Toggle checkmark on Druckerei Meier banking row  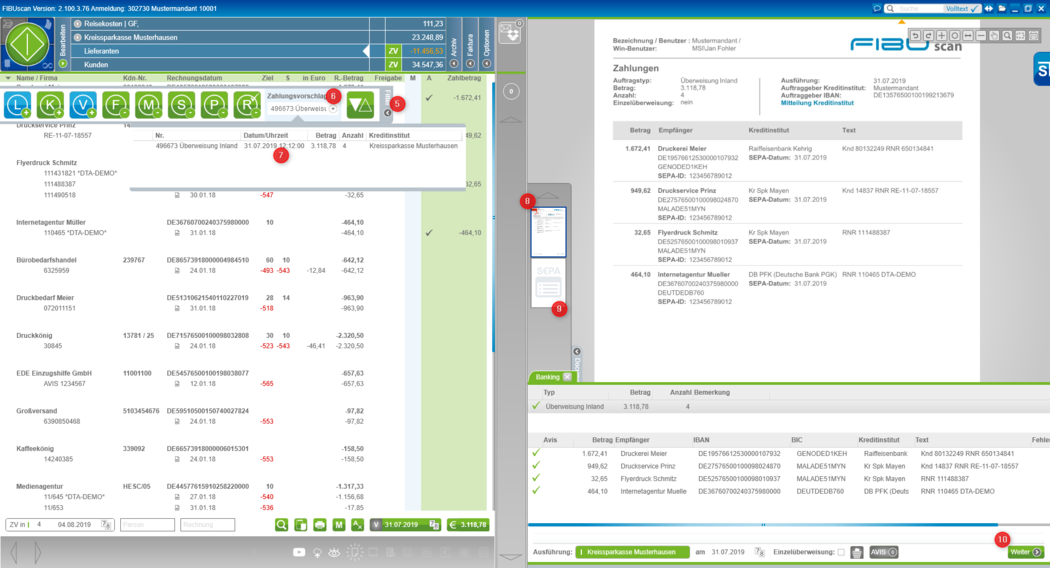(x=536, y=453)
